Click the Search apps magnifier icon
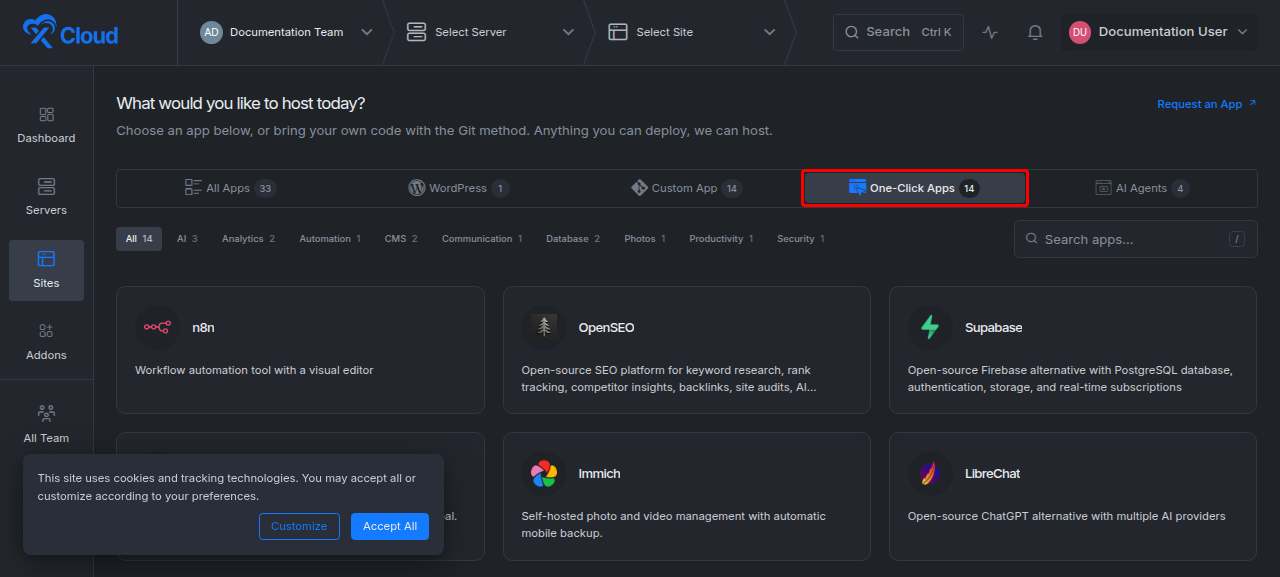 [x=1032, y=239]
